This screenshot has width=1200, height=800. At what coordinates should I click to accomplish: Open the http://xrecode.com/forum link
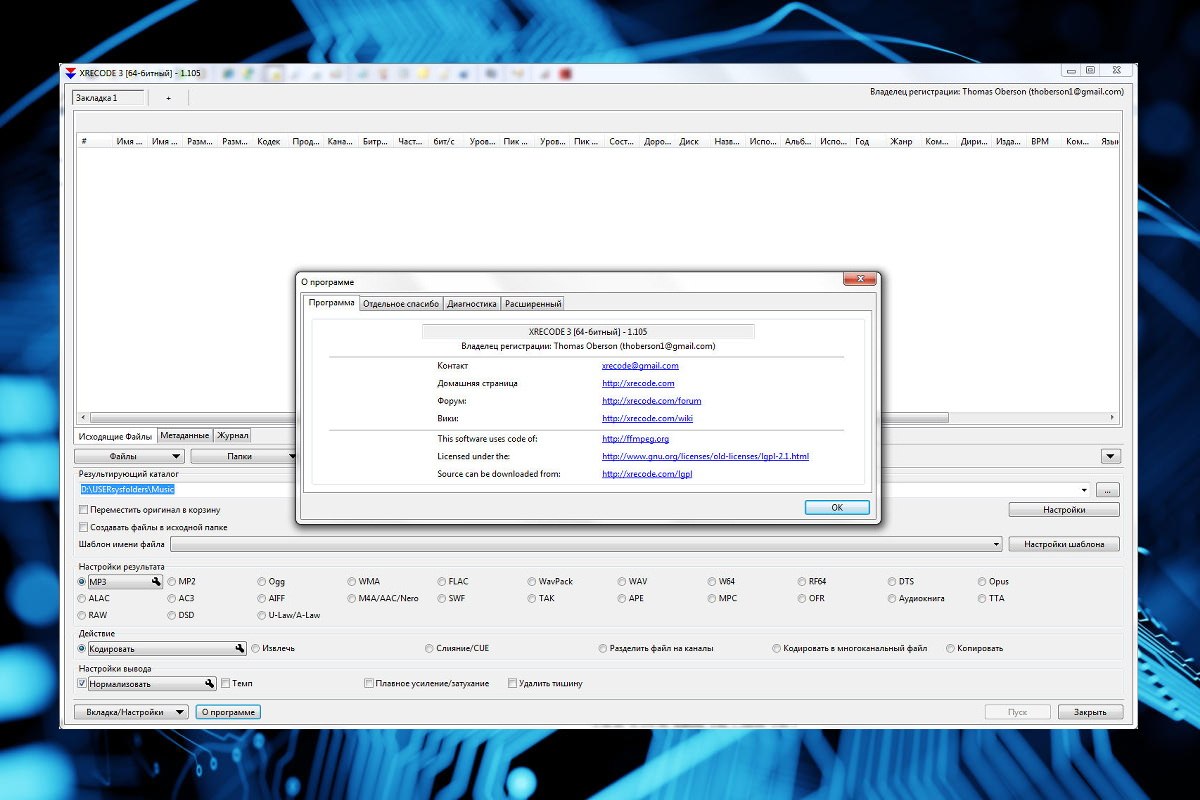tap(651, 401)
